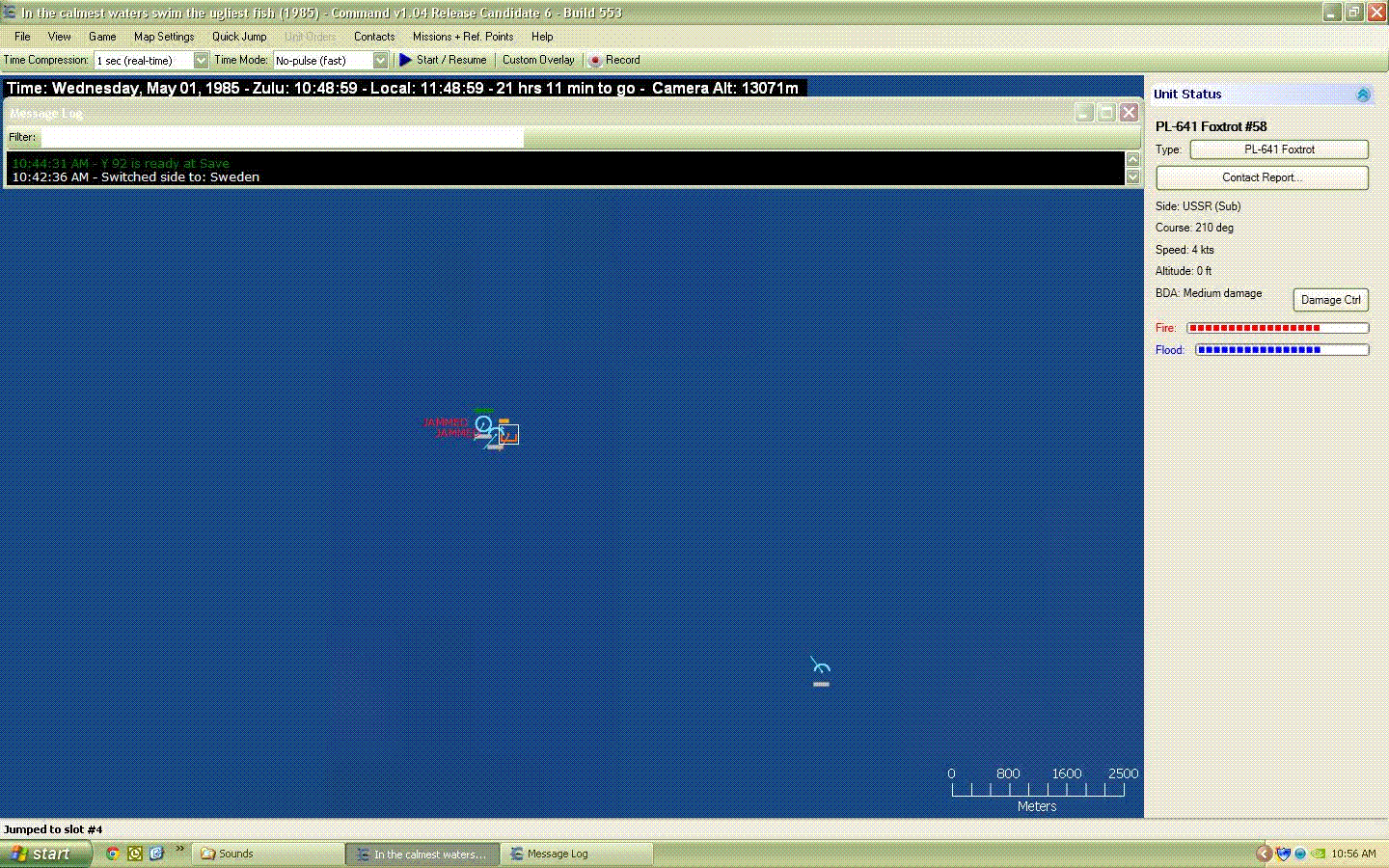Open the View menu
The image size is (1389, 868).
click(x=60, y=37)
